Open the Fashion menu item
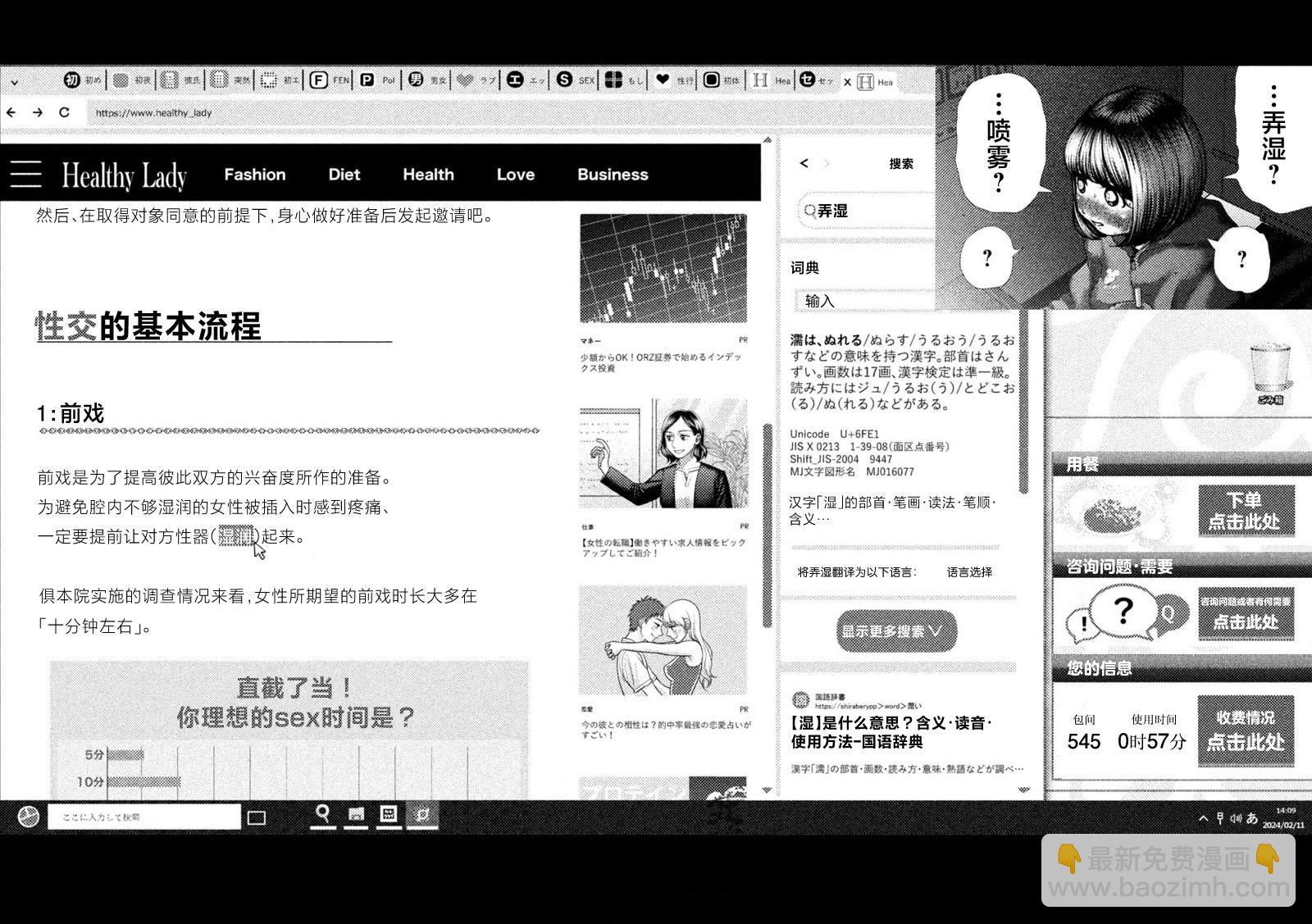1312x924 pixels. tap(255, 174)
